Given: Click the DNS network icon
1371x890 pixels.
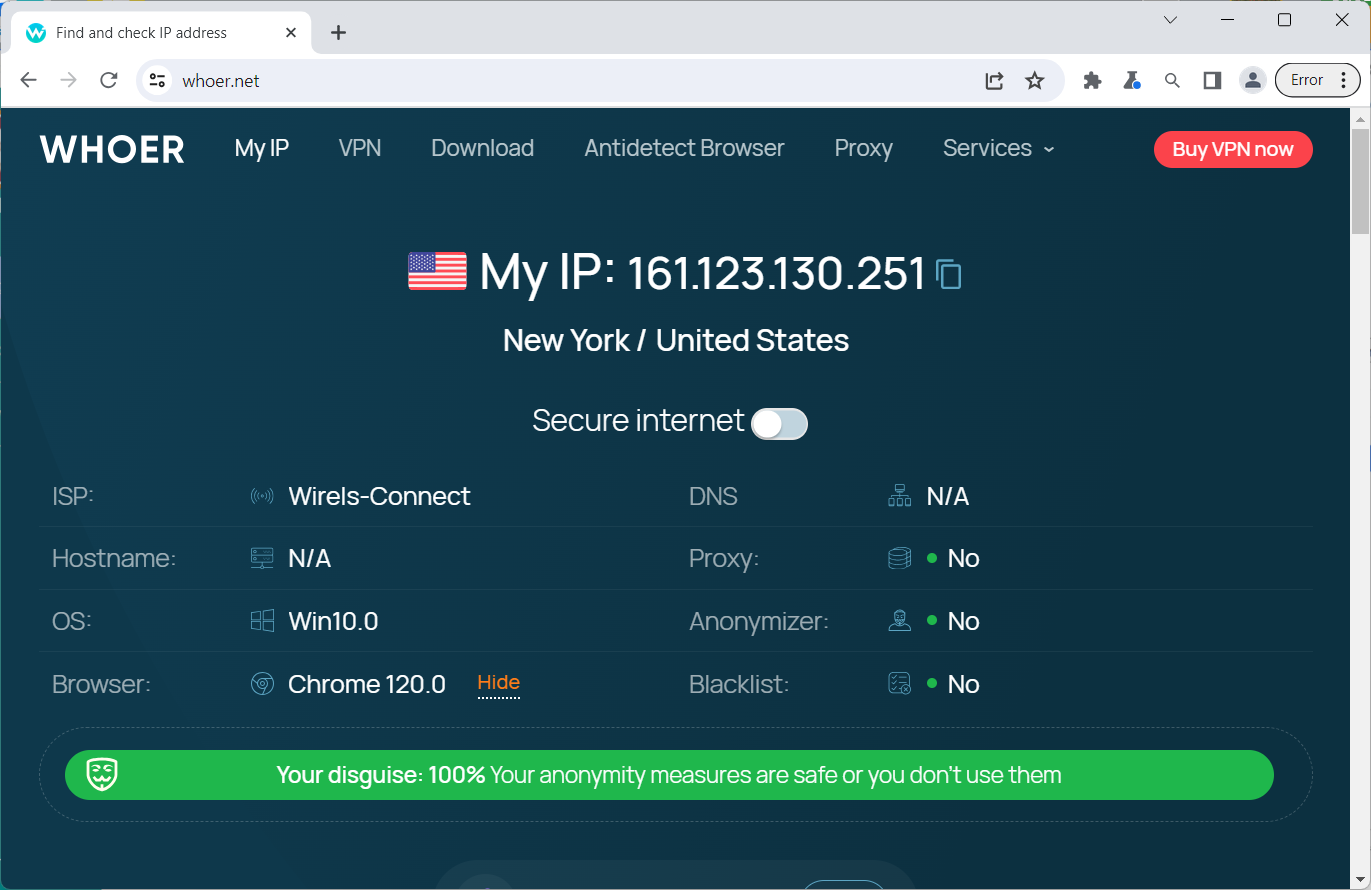Looking at the screenshot, I should pyautogui.click(x=899, y=496).
